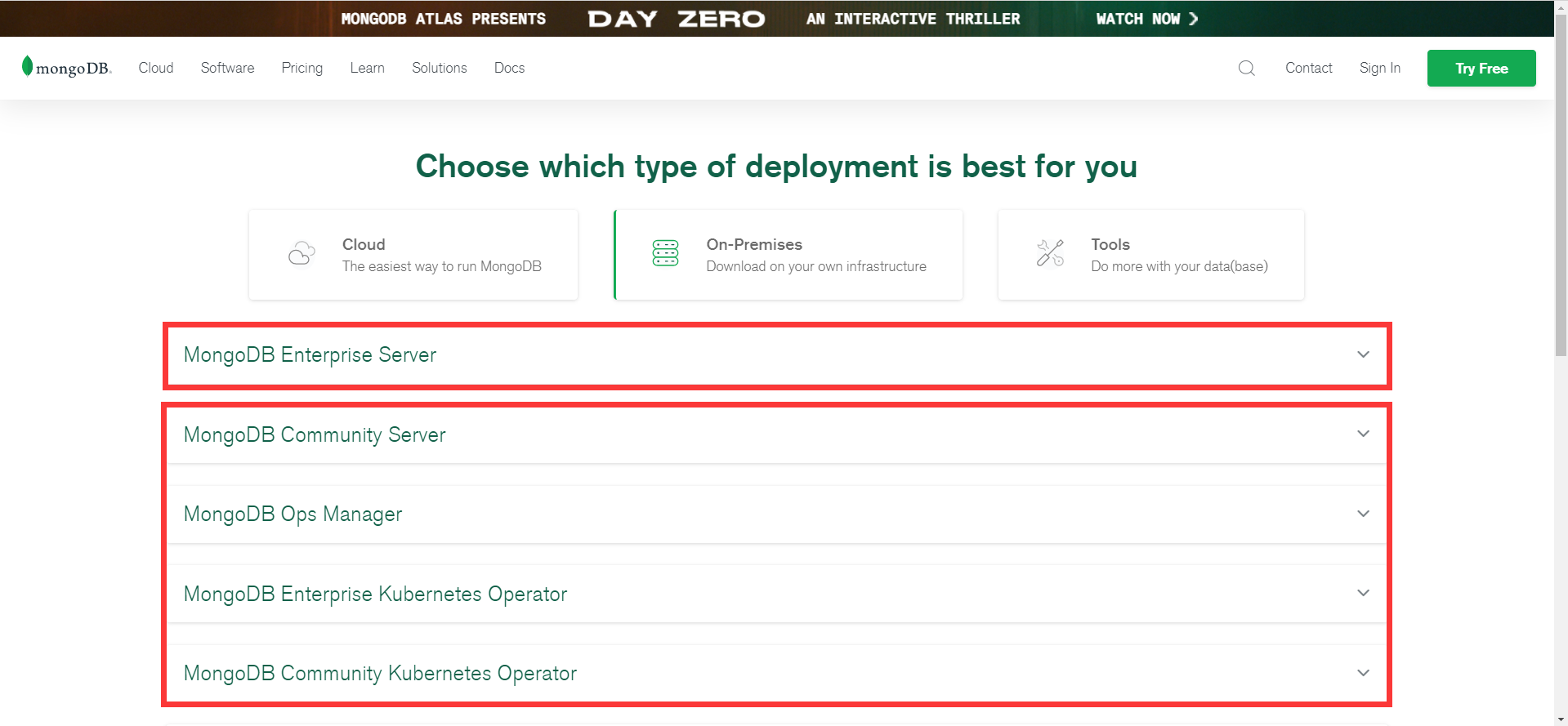Select the Cloud deployment card title

[x=364, y=244]
